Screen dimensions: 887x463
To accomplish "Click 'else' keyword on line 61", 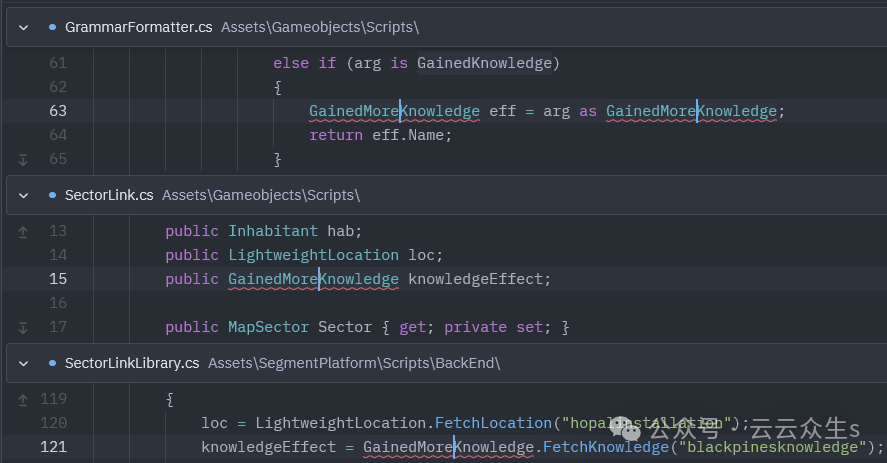I will tap(291, 63).
